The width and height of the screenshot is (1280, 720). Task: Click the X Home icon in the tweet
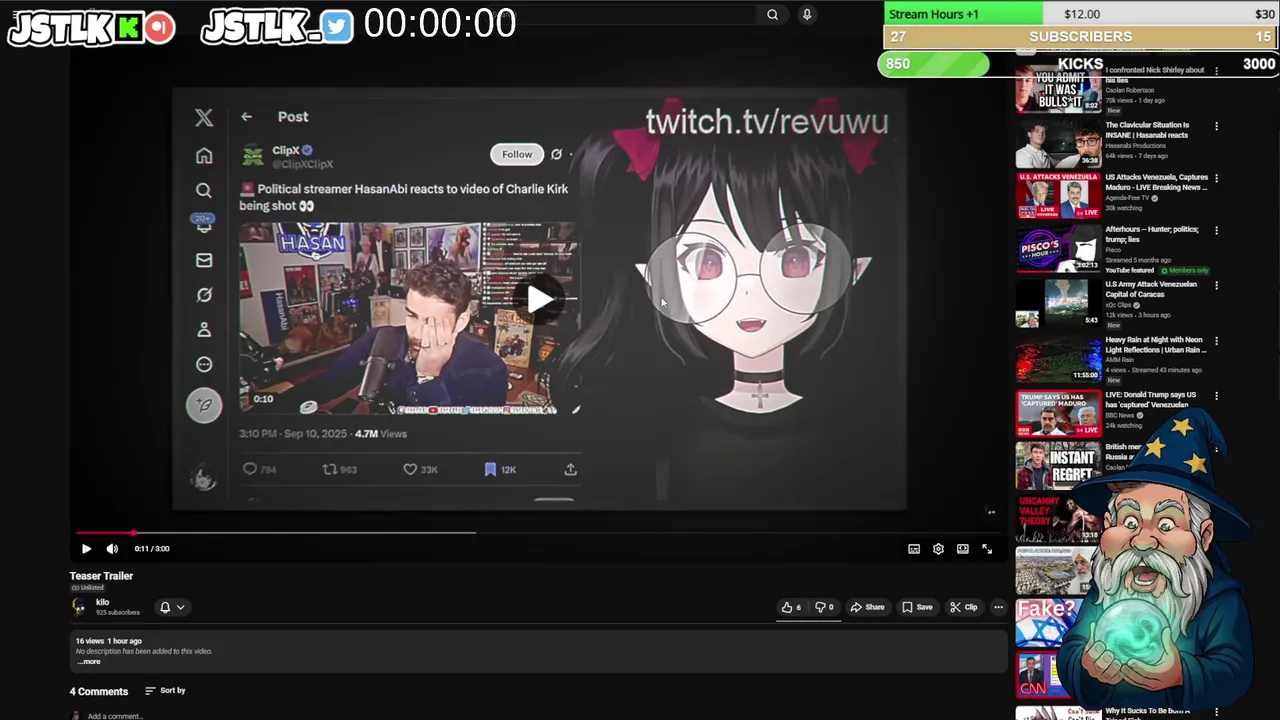204,156
